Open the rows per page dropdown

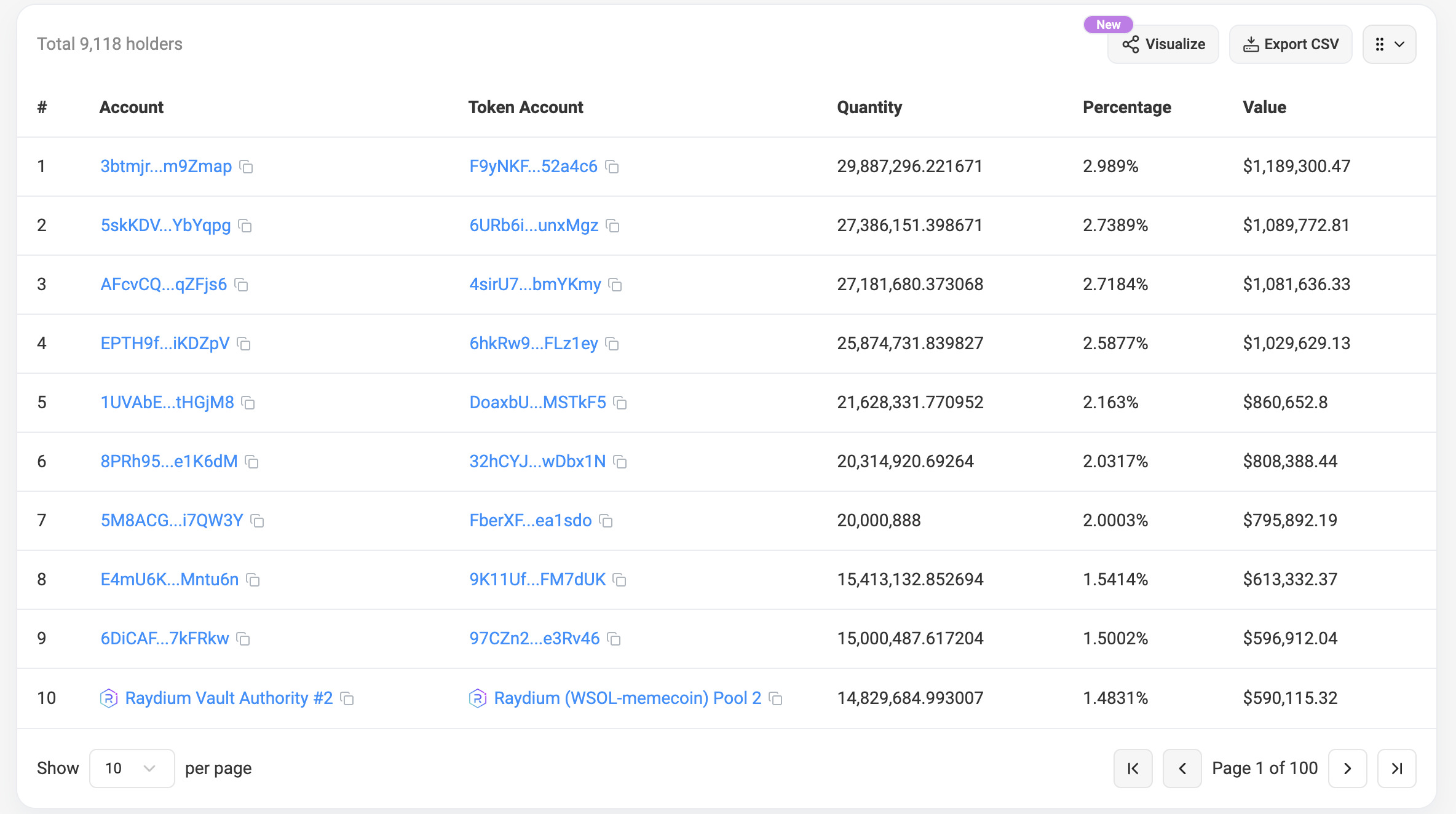(132, 768)
